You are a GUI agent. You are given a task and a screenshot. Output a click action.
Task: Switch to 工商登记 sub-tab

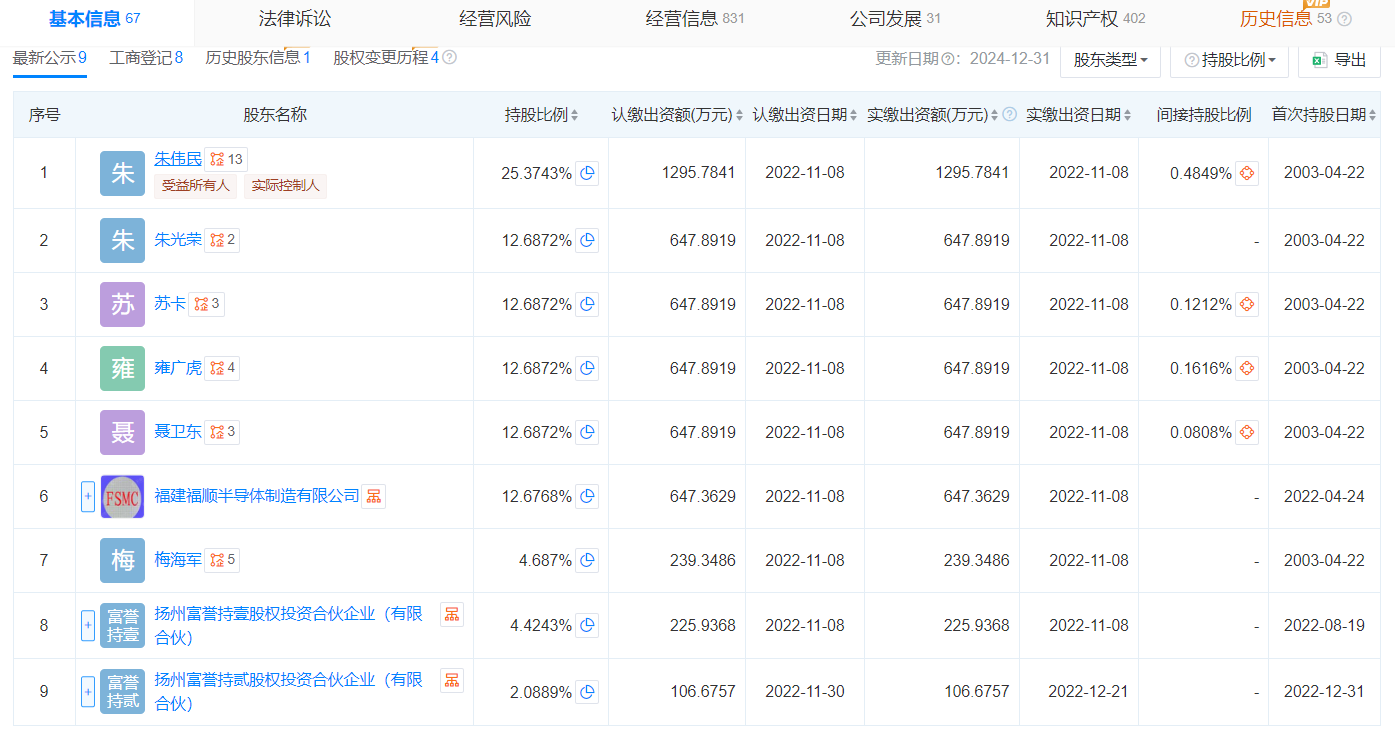click(146, 58)
